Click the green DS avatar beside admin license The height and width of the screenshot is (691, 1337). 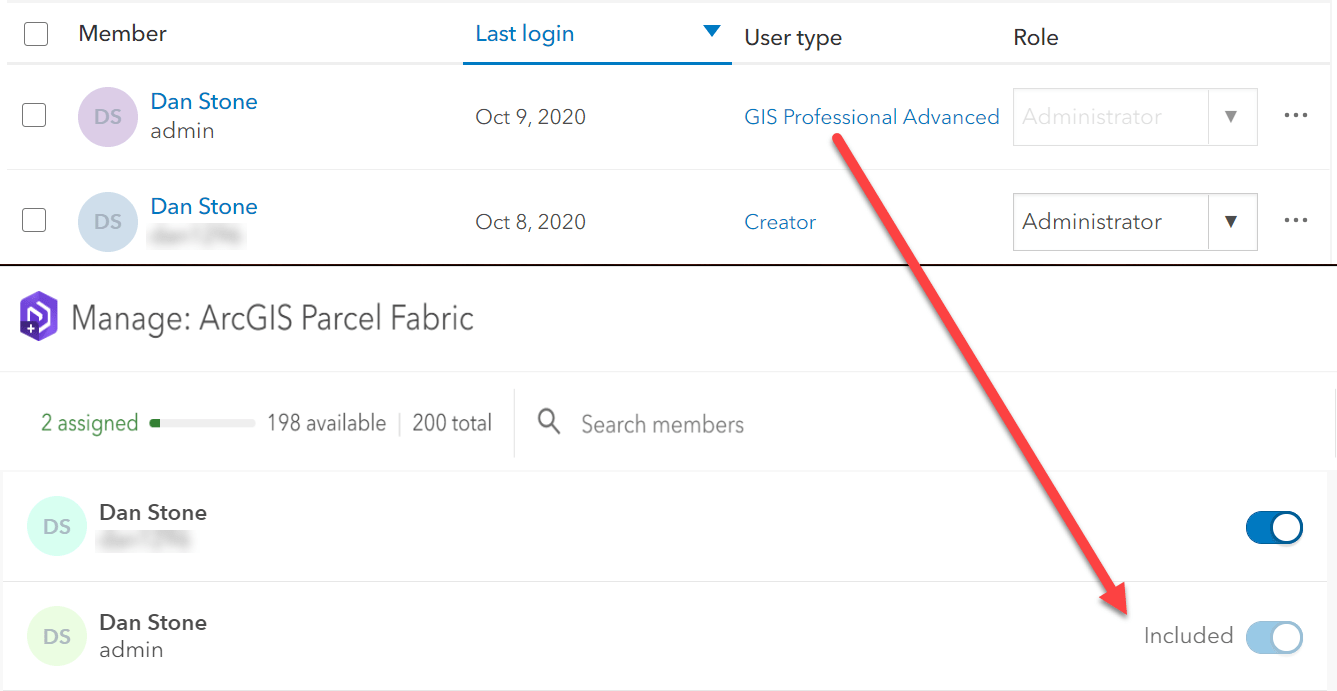(57, 636)
